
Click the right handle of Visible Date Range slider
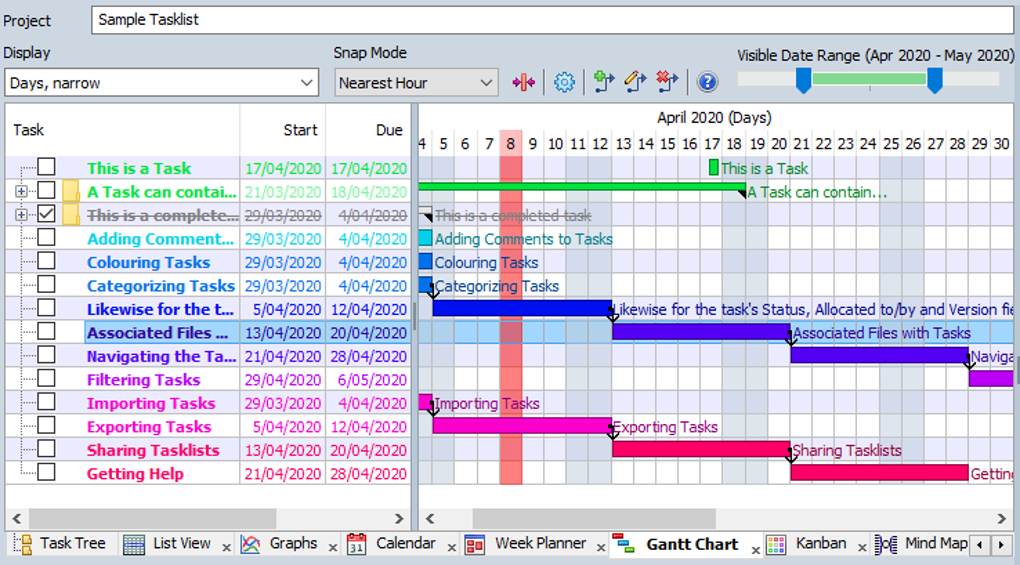pos(935,81)
